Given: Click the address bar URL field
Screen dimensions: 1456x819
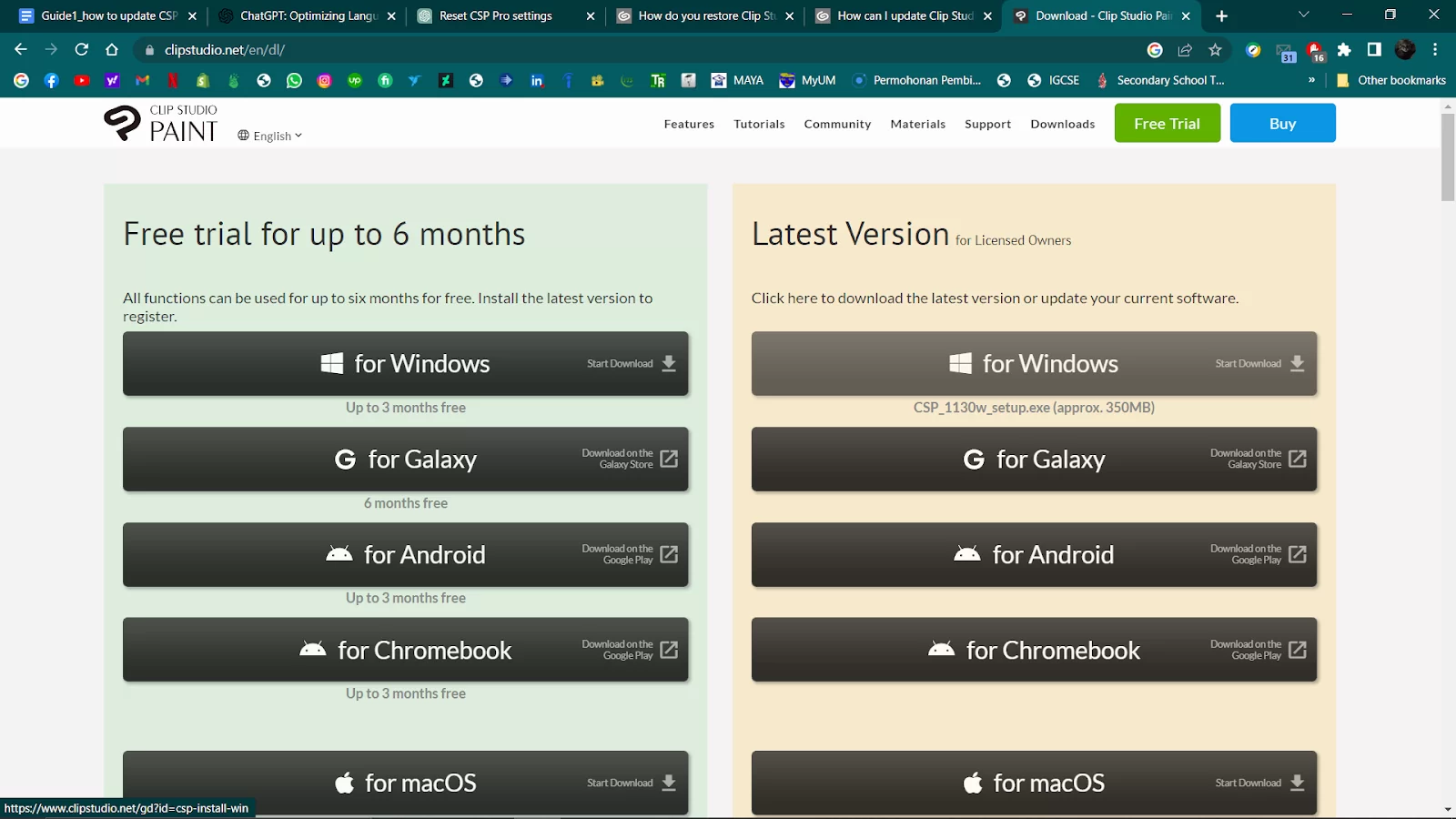Looking at the screenshot, I should (637, 50).
